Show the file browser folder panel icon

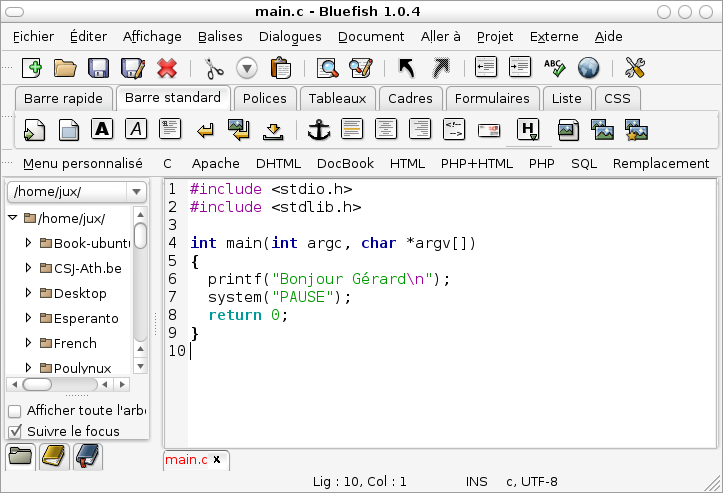[20, 456]
